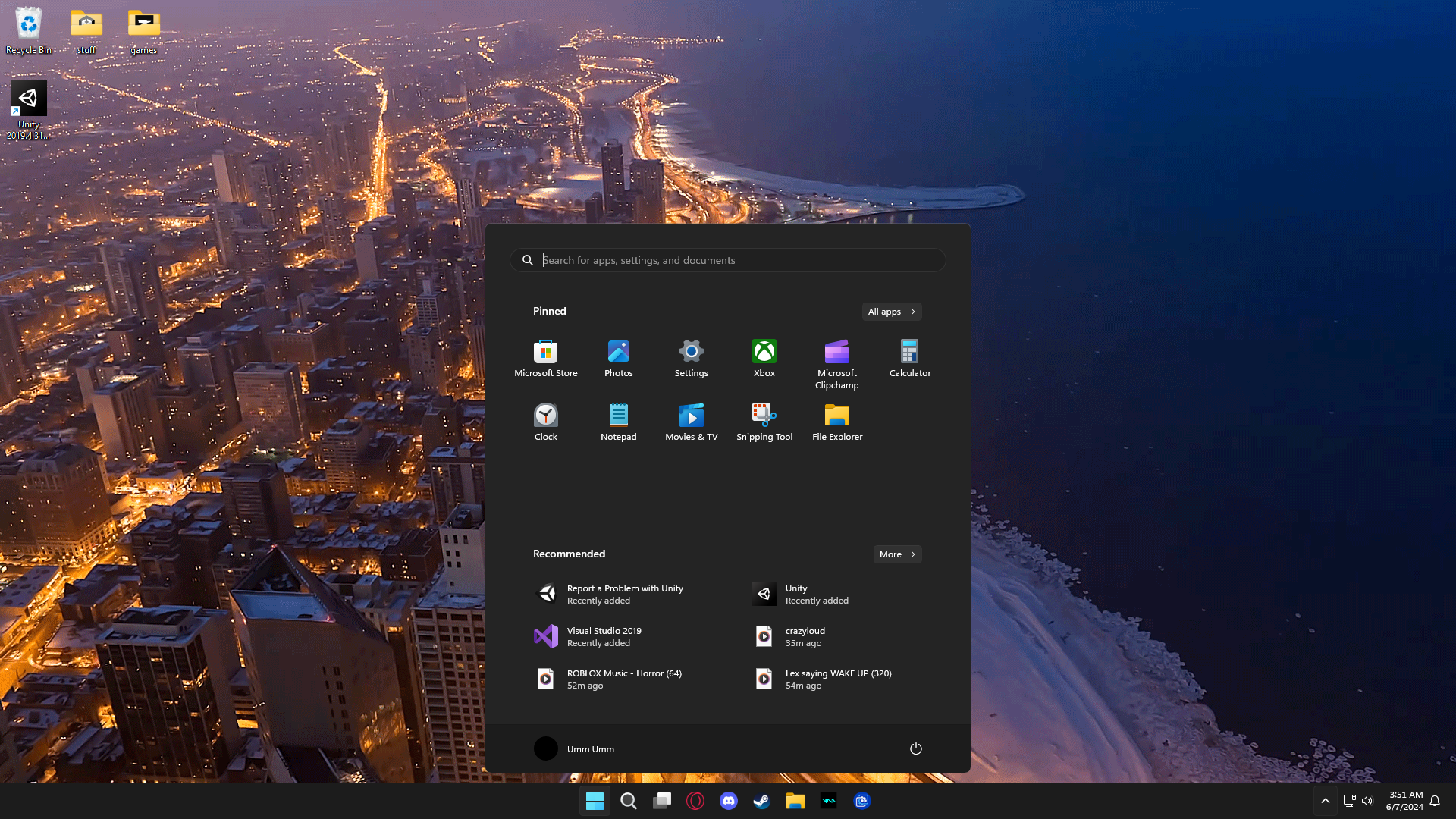The width and height of the screenshot is (1456, 819).
Task: Open Microsoft Clipchamp
Action: tap(836, 362)
